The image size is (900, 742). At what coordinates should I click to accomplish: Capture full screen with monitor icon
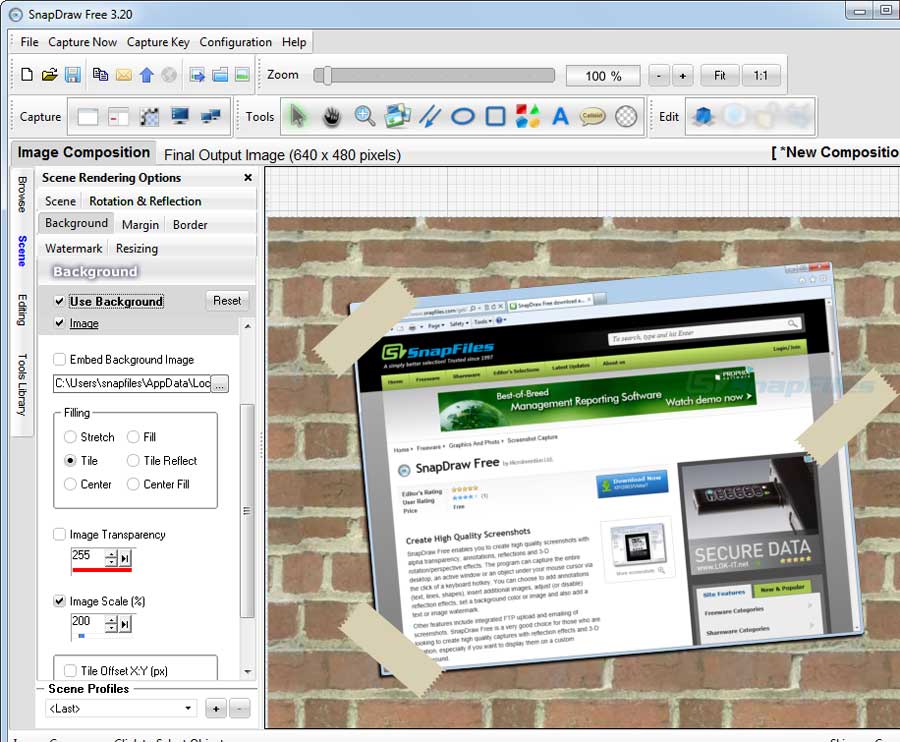180,116
